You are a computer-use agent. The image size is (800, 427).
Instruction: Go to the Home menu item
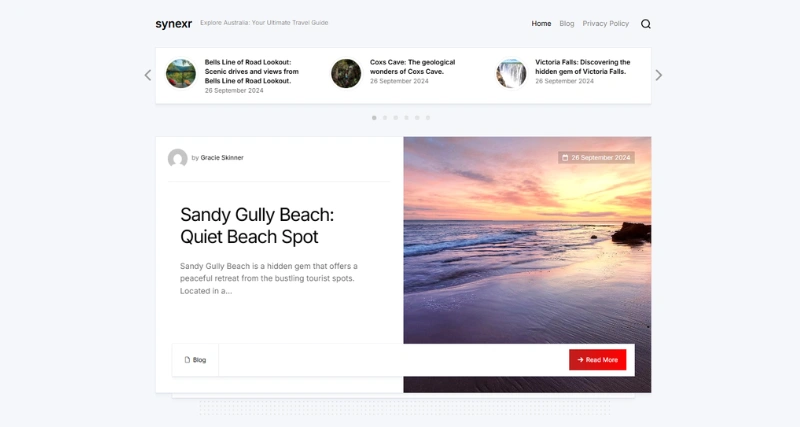541,23
